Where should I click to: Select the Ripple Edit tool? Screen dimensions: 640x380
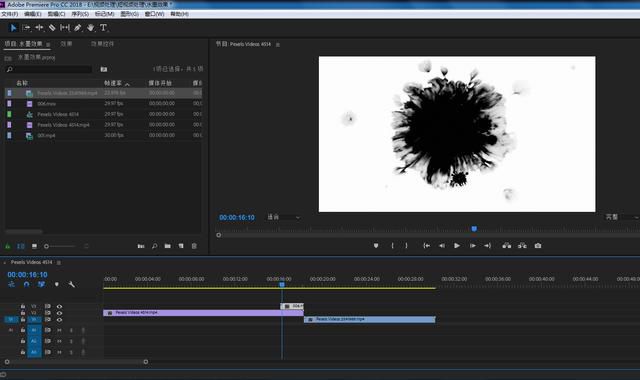pos(39,28)
